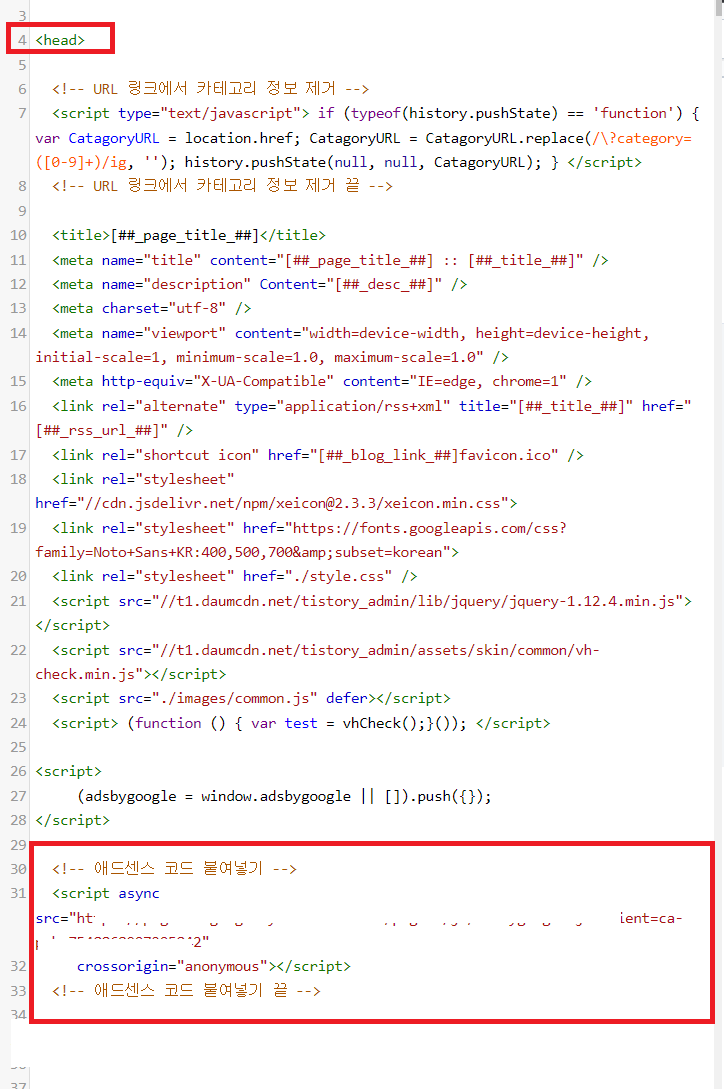Click the meta http-equiv="X-UA-Compatible" line
Viewport: 724px width, 1089px height.
322,381
